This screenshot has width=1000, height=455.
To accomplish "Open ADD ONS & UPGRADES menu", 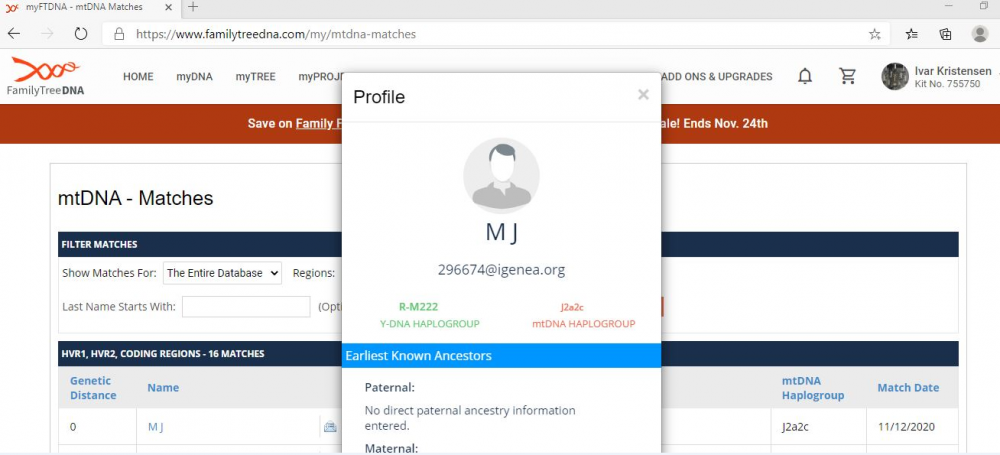I will coord(717,77).
